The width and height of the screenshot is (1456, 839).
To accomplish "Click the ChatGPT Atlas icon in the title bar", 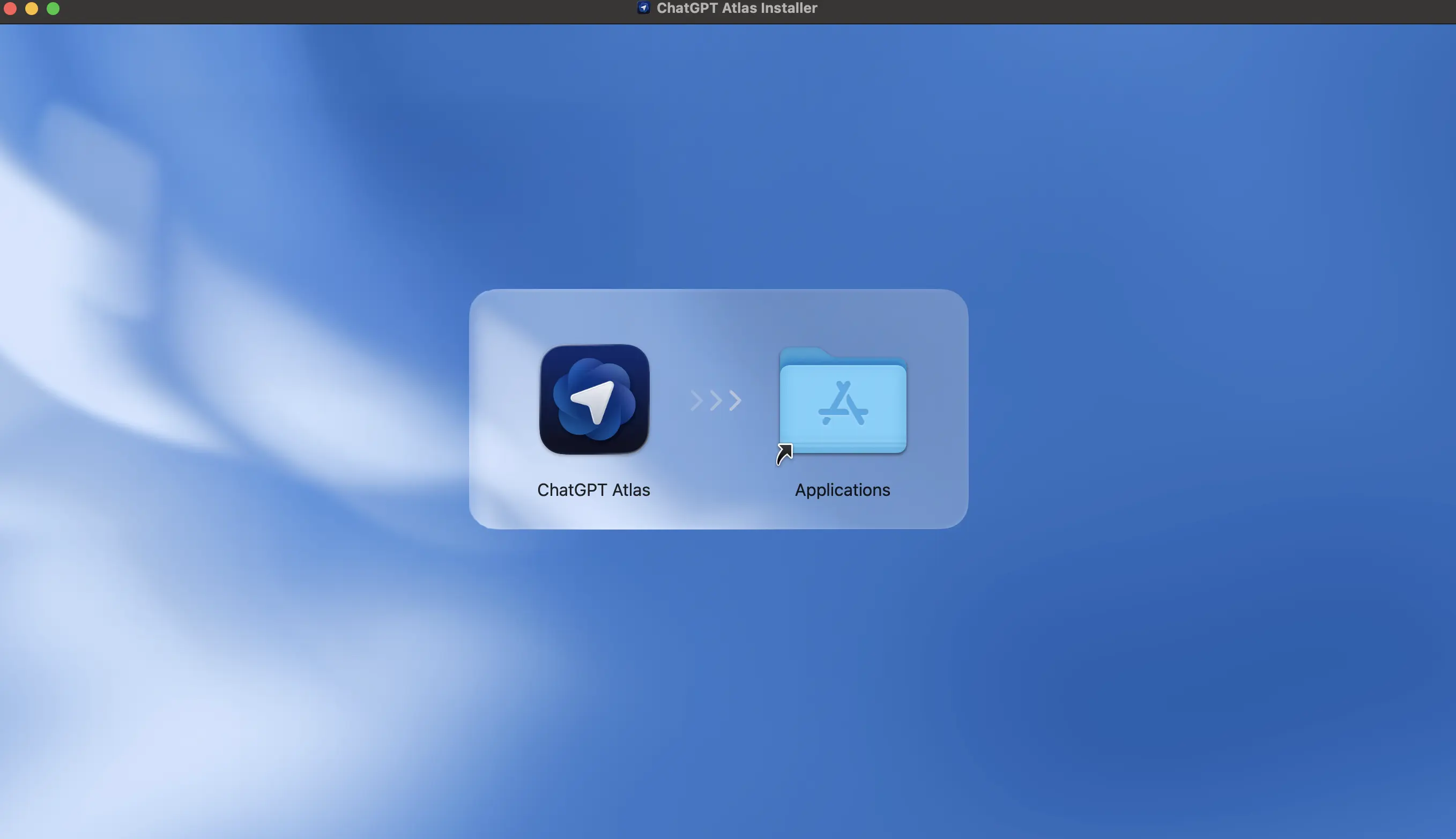I will pos(644,8).
